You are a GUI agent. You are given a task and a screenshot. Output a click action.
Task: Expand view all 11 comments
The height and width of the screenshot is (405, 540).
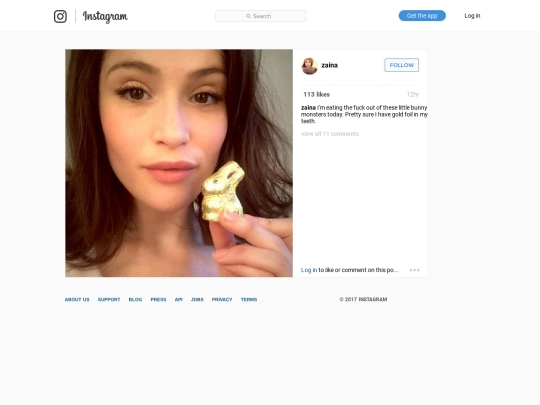(x=330, y=134)
